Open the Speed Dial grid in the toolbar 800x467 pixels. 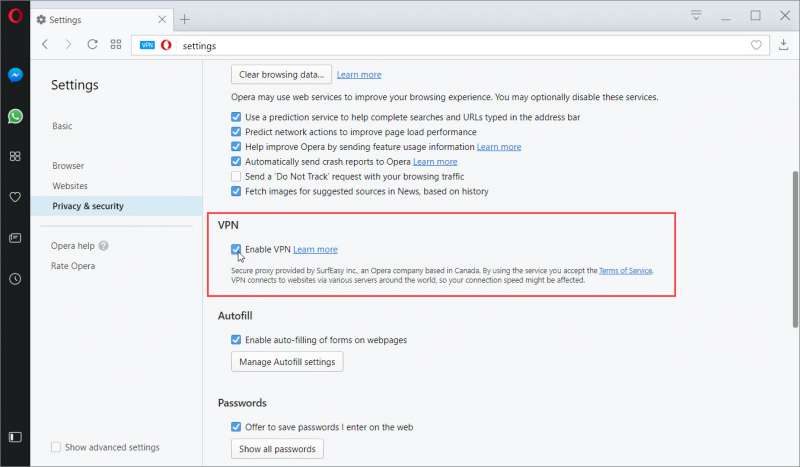pyautogui.click(x=116, y=44)
